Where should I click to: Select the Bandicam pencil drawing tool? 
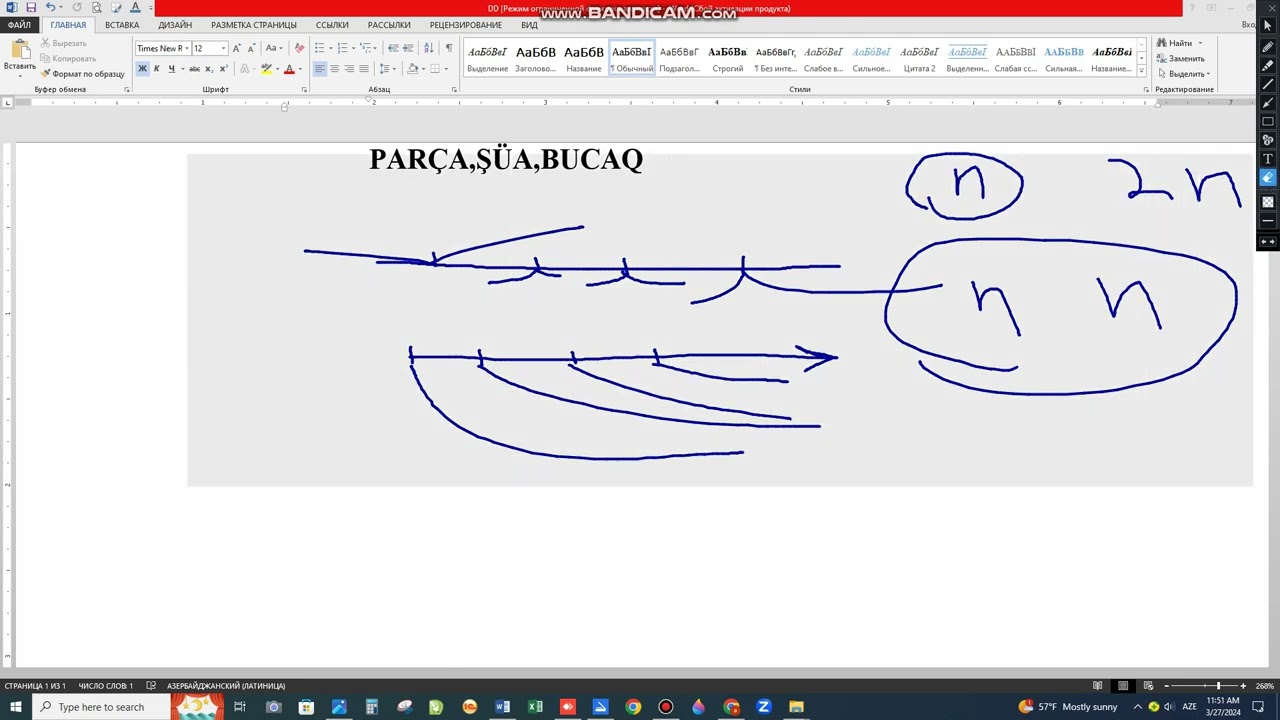[x=1267, y=46]
